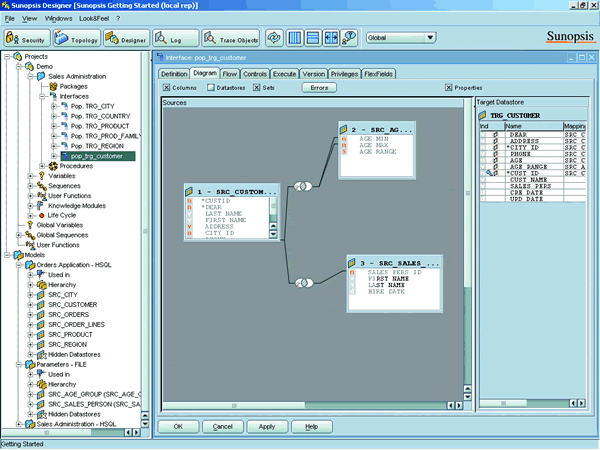Image resolution: width=600 pixels, height=450 pixels.
Task: Click the refresh arrows toolbar icon
Action: coord(274,38)
